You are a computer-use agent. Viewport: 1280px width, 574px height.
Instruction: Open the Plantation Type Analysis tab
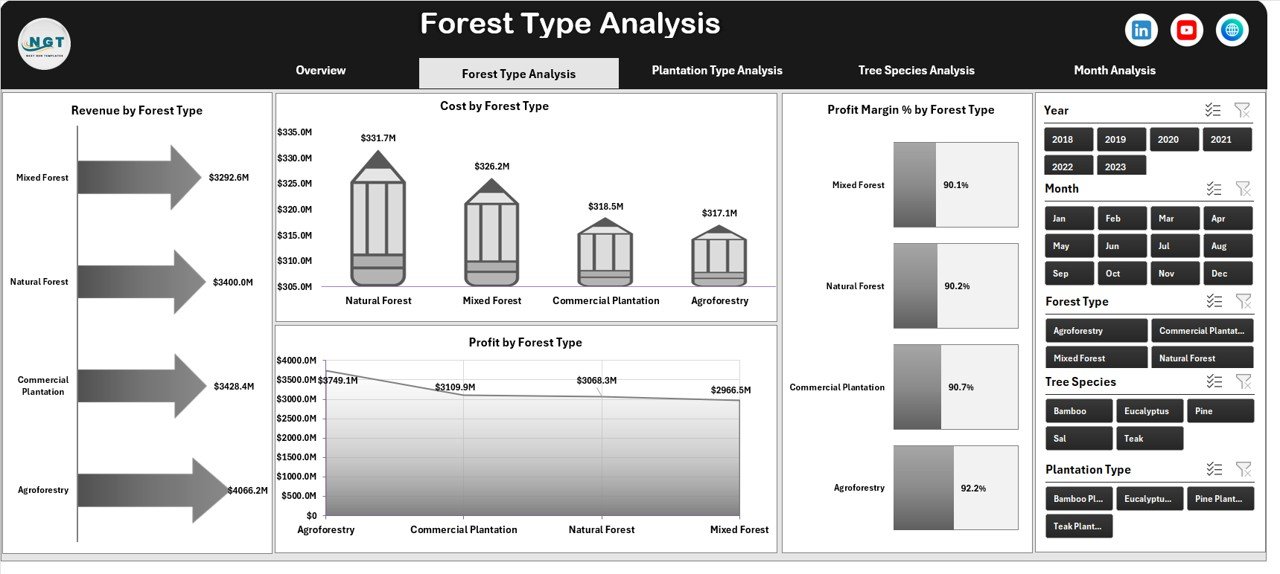[x=717, y=71]
